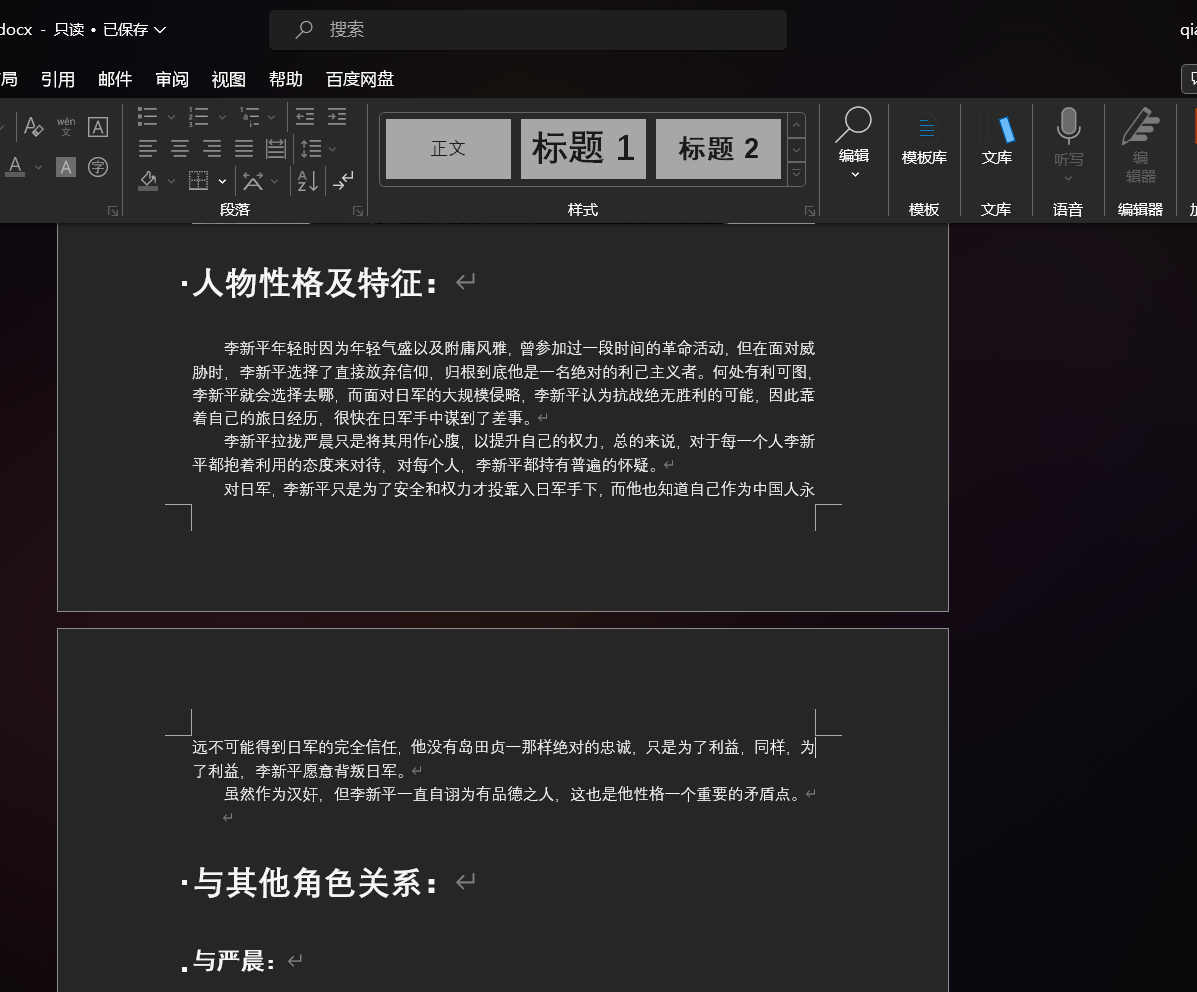Align the paragraph to the left
Image resolution: width=1197 pixels, height=992 pixels.
(x=147, y=148)
